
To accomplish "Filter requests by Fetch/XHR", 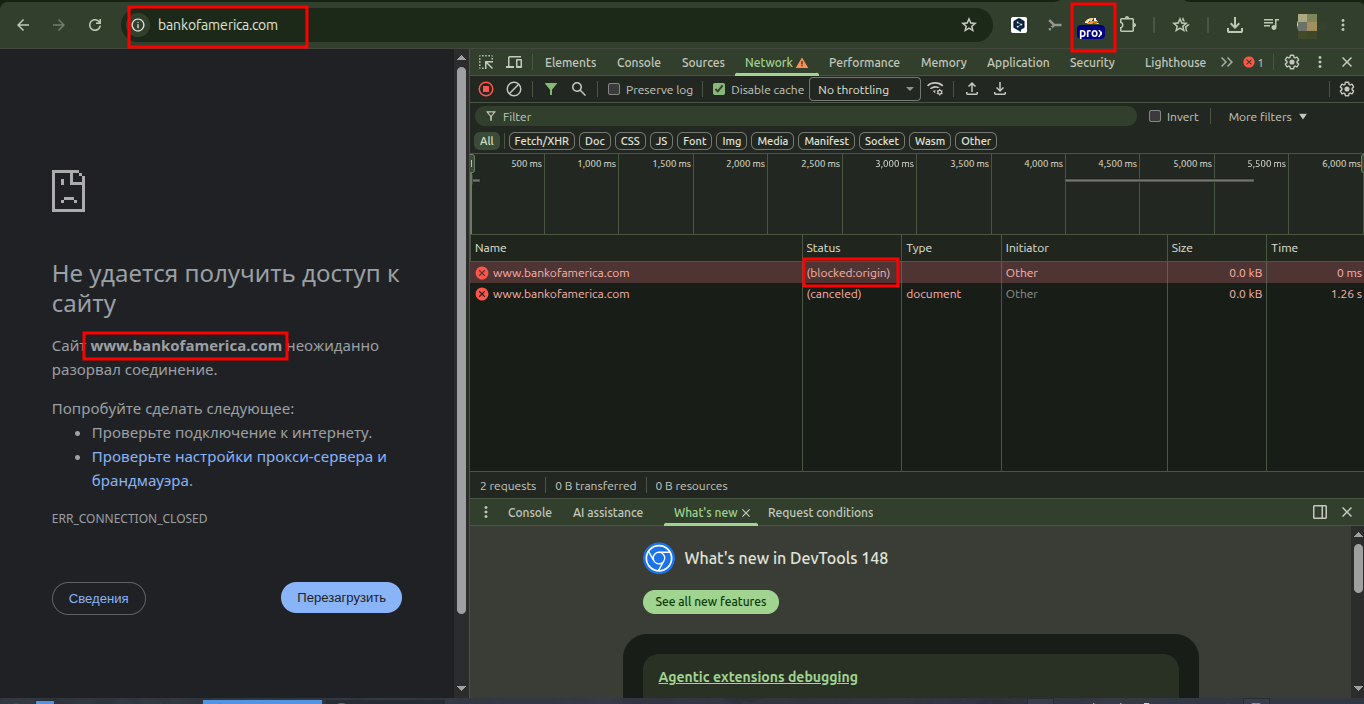I will point(542,141).
